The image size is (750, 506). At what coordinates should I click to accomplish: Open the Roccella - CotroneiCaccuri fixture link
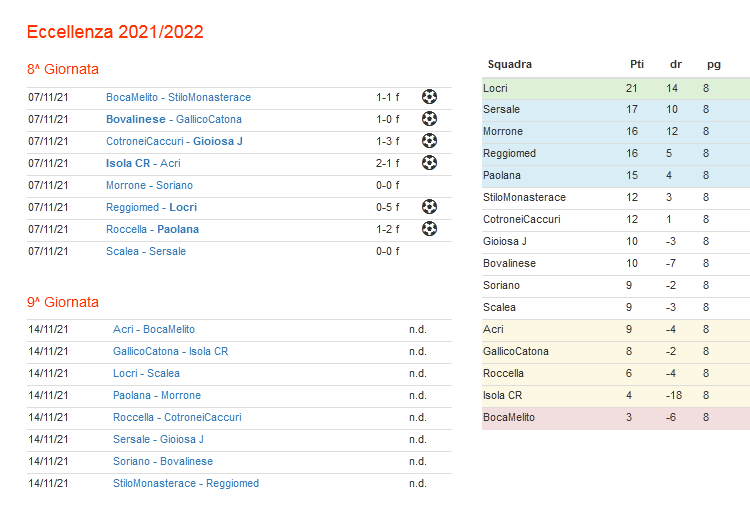[177, 417]
